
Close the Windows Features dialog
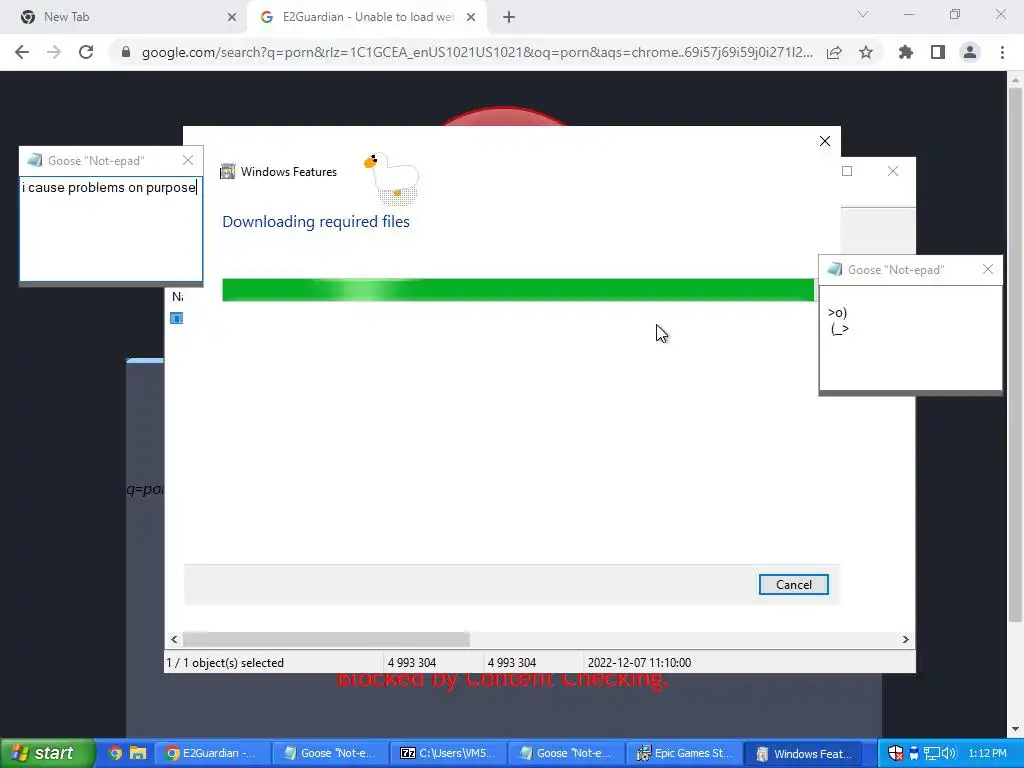pos(825,141)
